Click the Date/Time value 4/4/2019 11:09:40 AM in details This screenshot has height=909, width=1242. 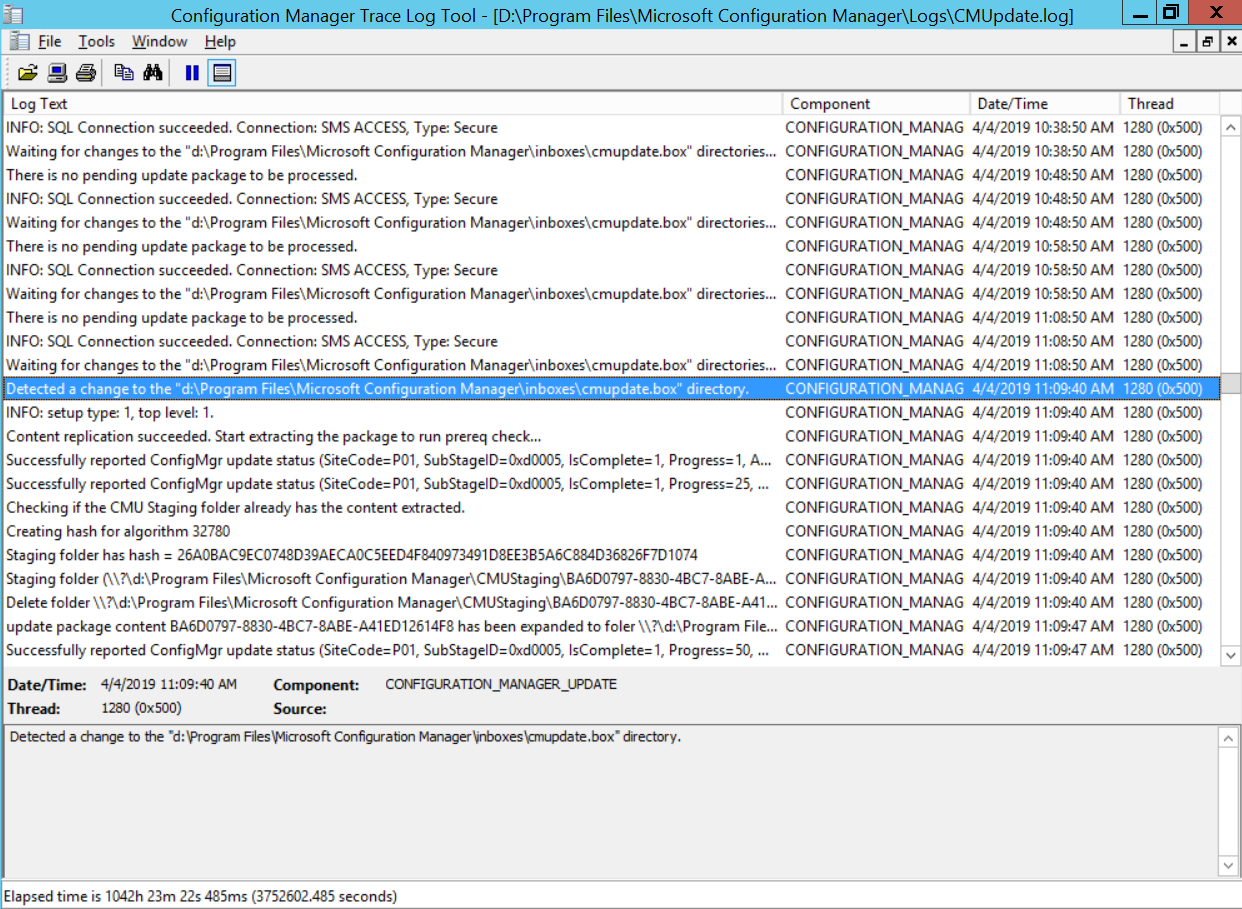click(169, 685)
